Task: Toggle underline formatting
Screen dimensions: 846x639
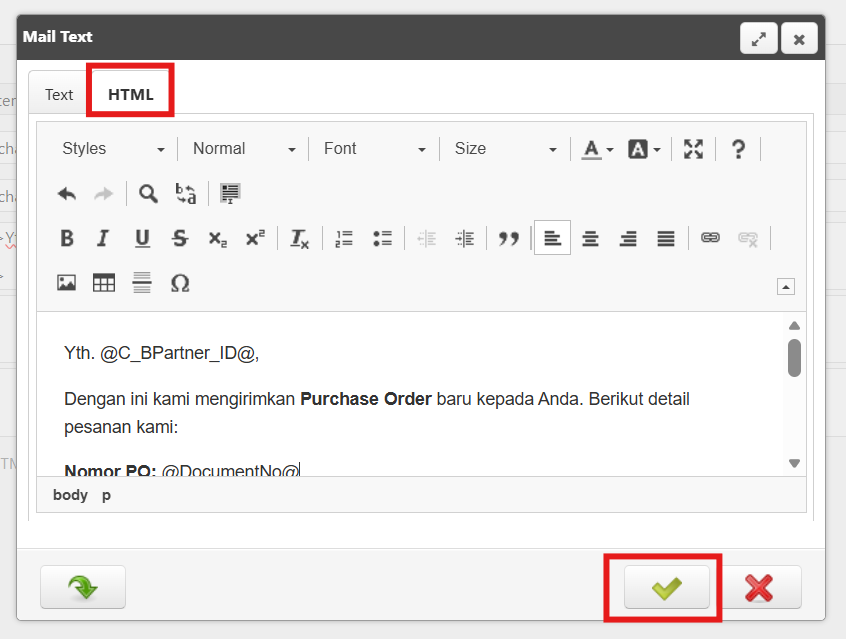Action: 142,238
